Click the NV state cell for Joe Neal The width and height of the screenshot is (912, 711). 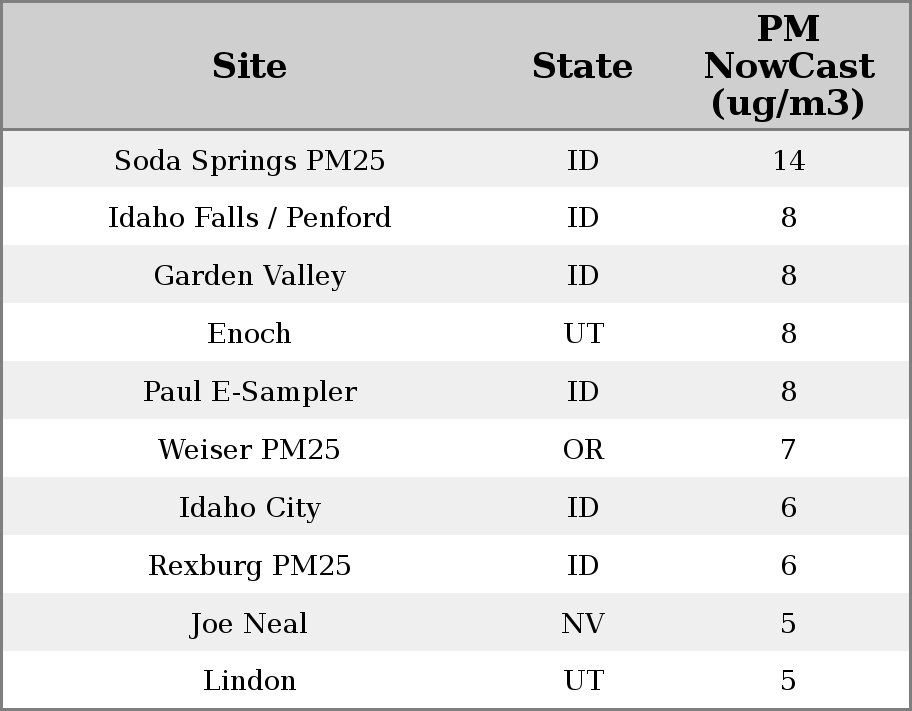[x=583, y=623]
